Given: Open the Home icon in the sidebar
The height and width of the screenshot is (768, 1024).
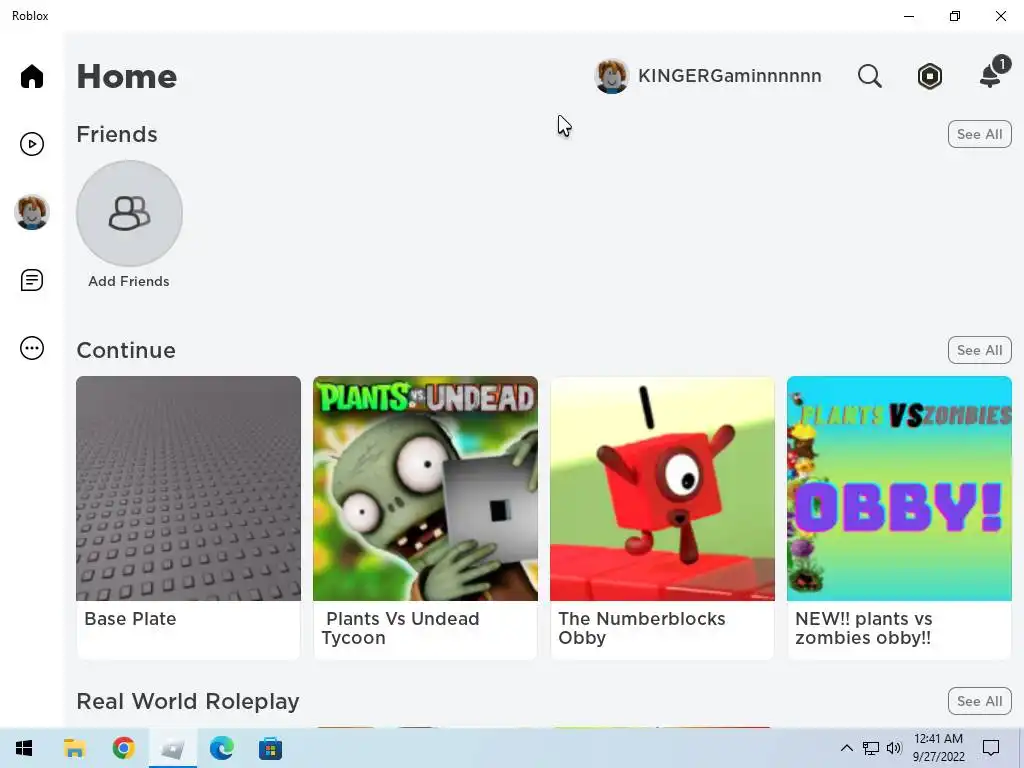Looking at the screenshot, I should (x=31, y=76).
